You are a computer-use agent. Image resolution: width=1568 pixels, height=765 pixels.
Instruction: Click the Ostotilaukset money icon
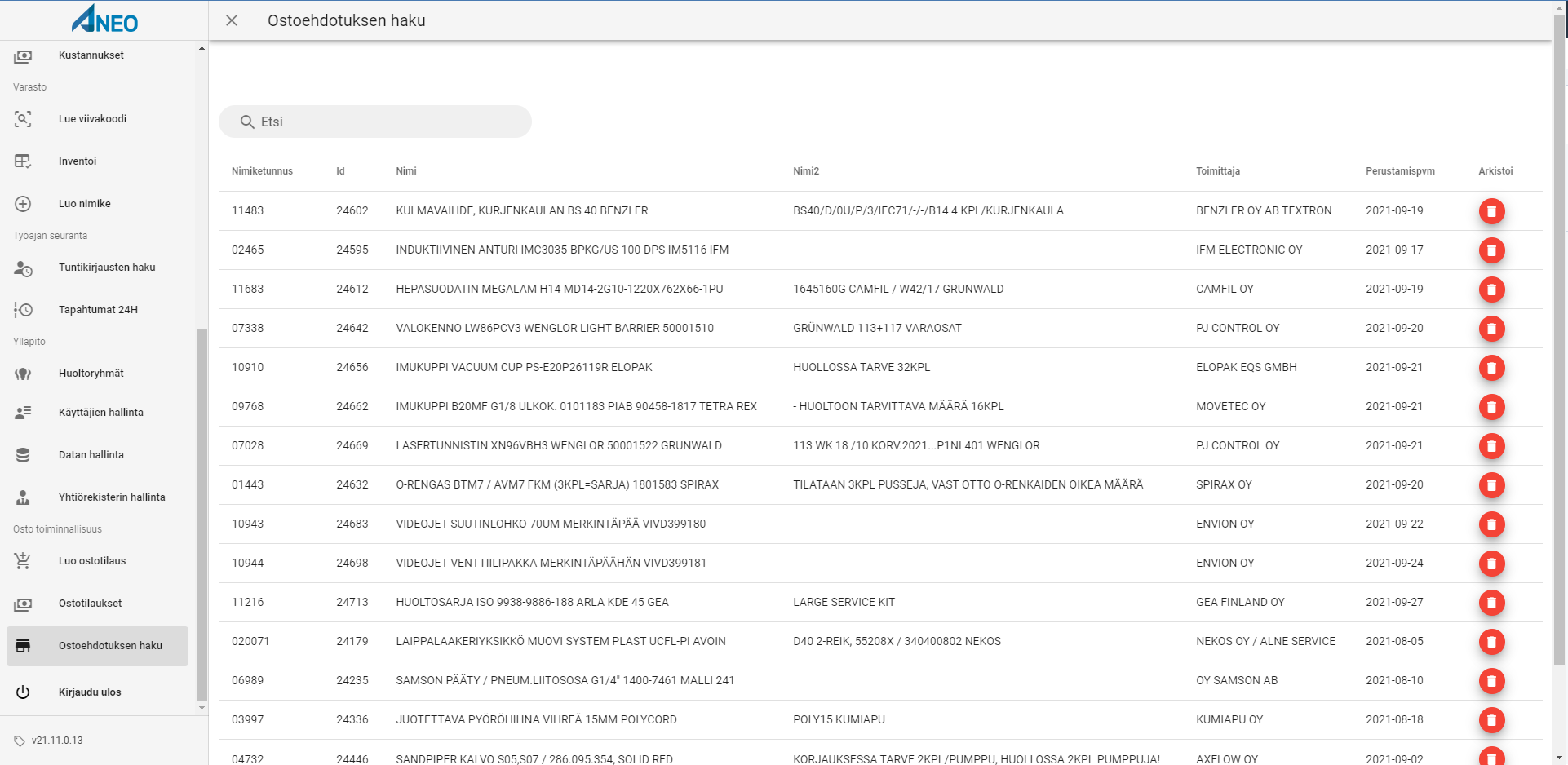click(x=23, y=604)
